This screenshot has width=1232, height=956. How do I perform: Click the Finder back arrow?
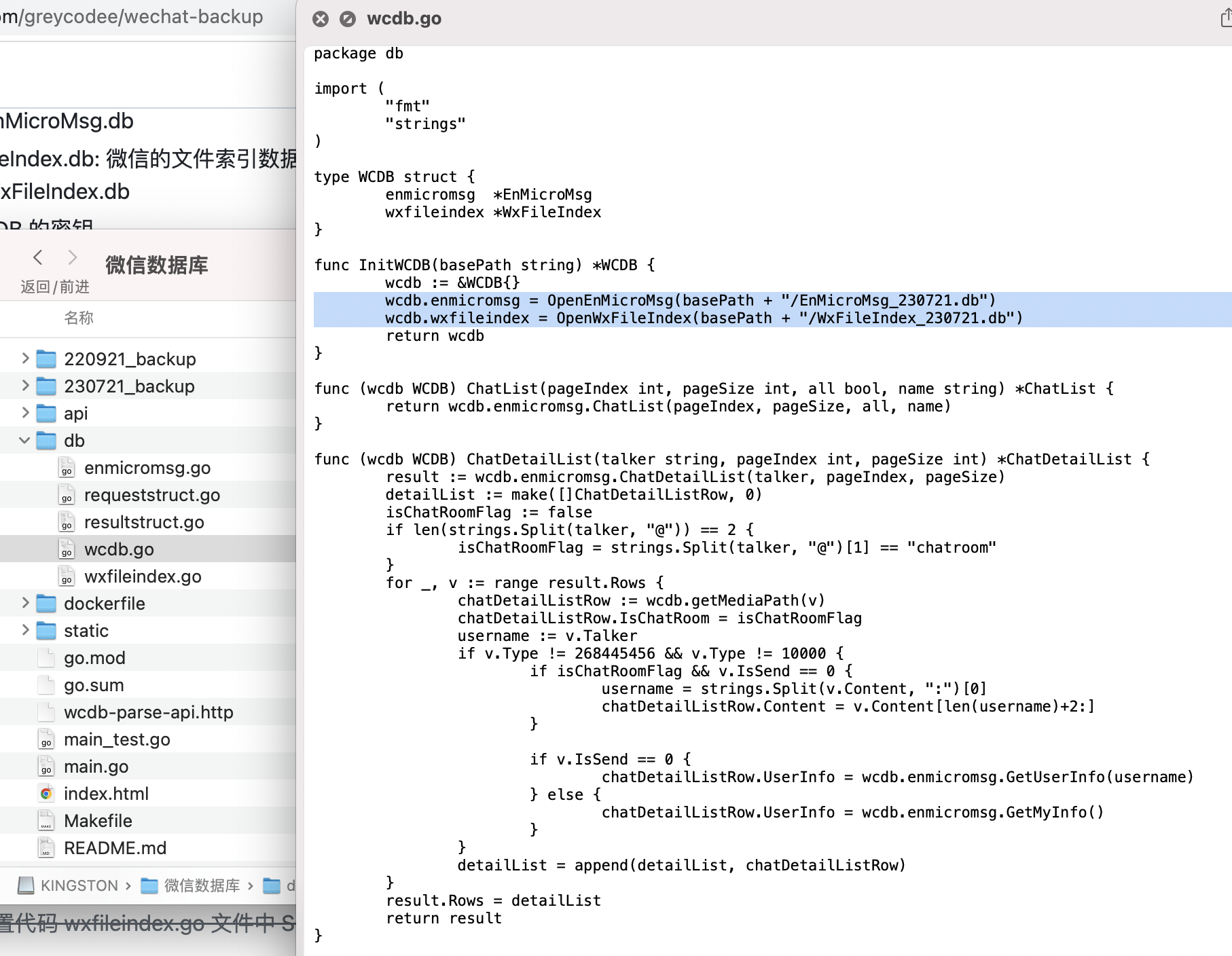pos(38,257)
